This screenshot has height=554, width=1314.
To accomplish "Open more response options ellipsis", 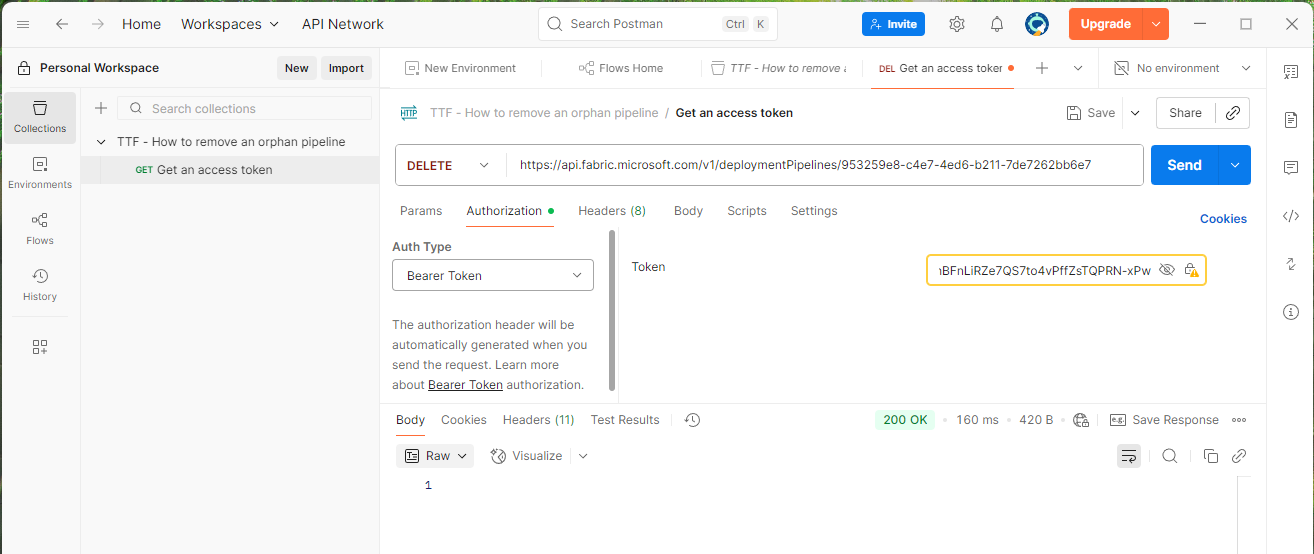I will tap(1239, 420).
